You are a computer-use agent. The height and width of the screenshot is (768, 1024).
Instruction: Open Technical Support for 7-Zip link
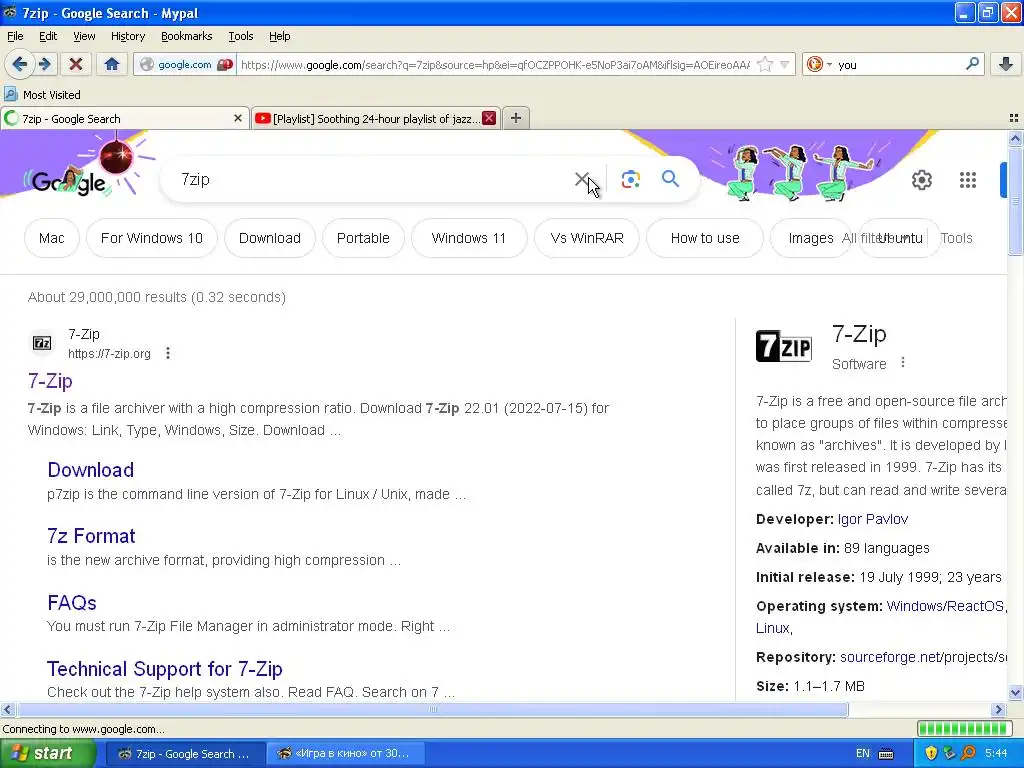click(x=165, y=669)
